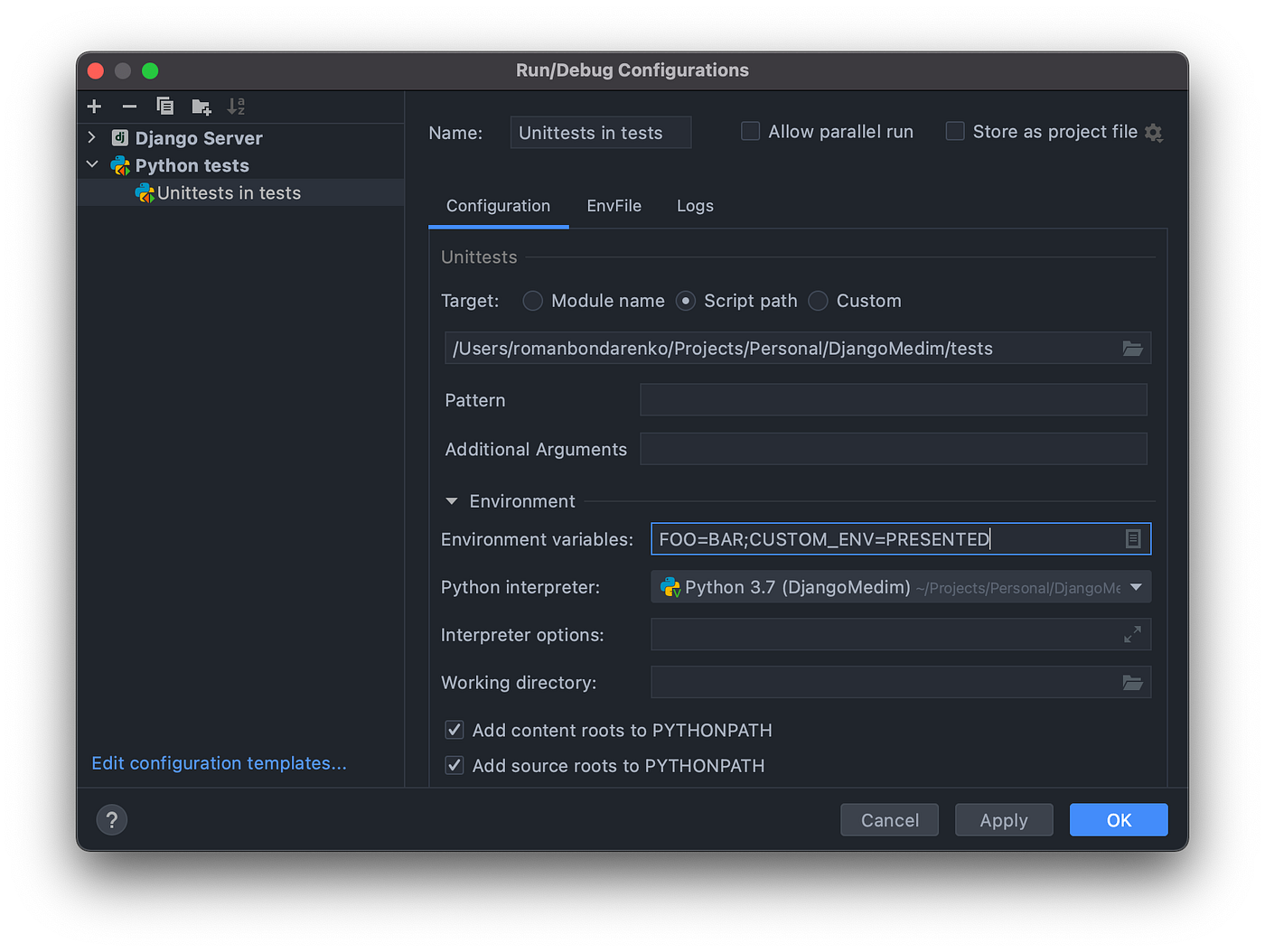Enable Allow parallel run

tap(750, 131)
